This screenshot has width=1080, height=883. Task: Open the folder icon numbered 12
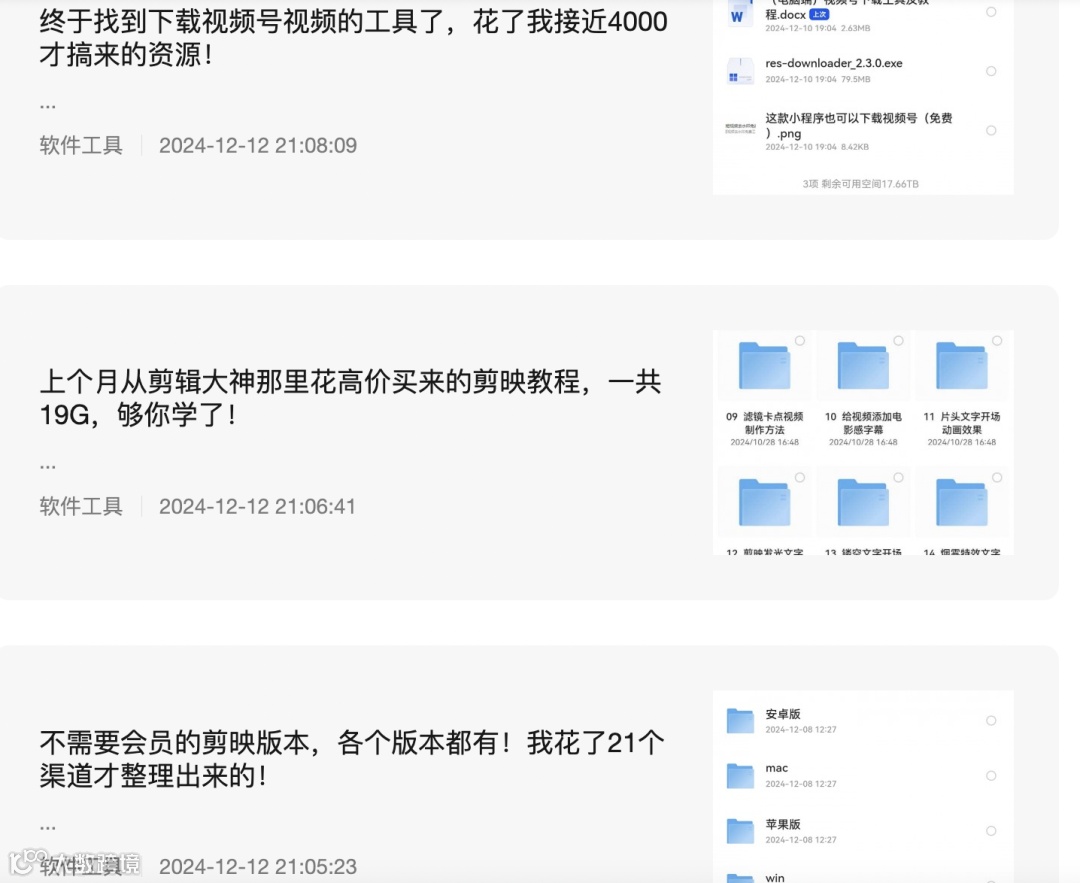pyautogui.click(x=765, y=502)
